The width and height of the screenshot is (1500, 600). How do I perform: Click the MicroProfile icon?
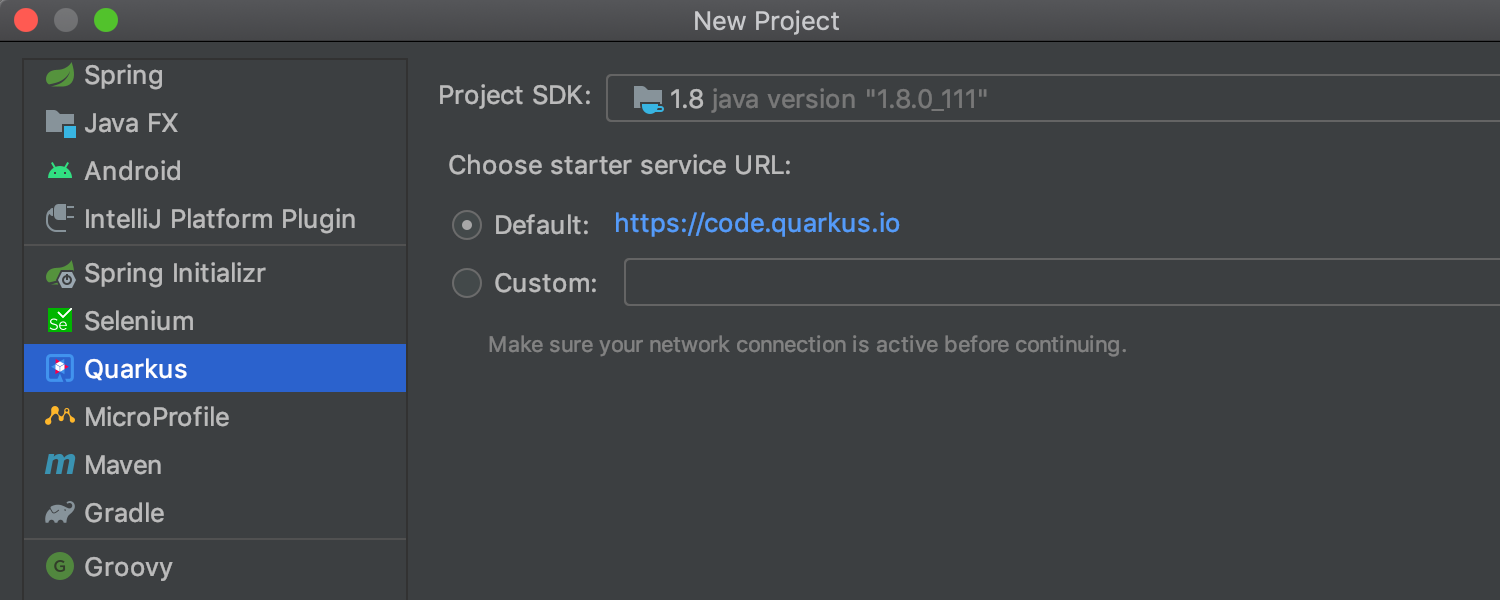point(60,417)
